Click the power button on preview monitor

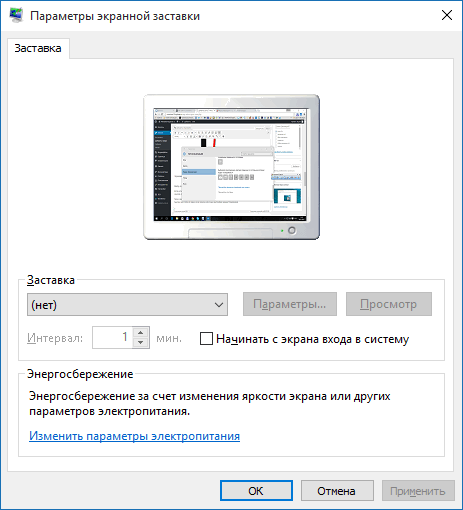(292, 230)
